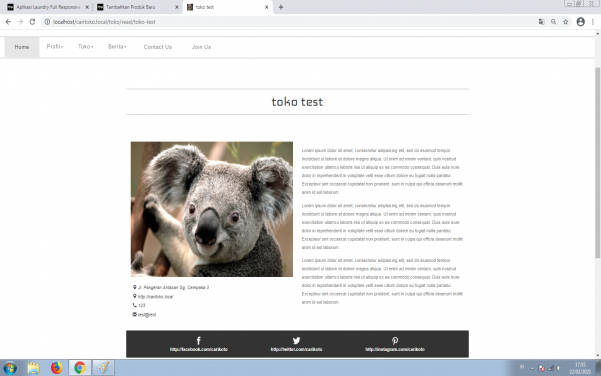
Task: Click the Jl. Pangeran Antasari address text
Action: pos(173,287)
